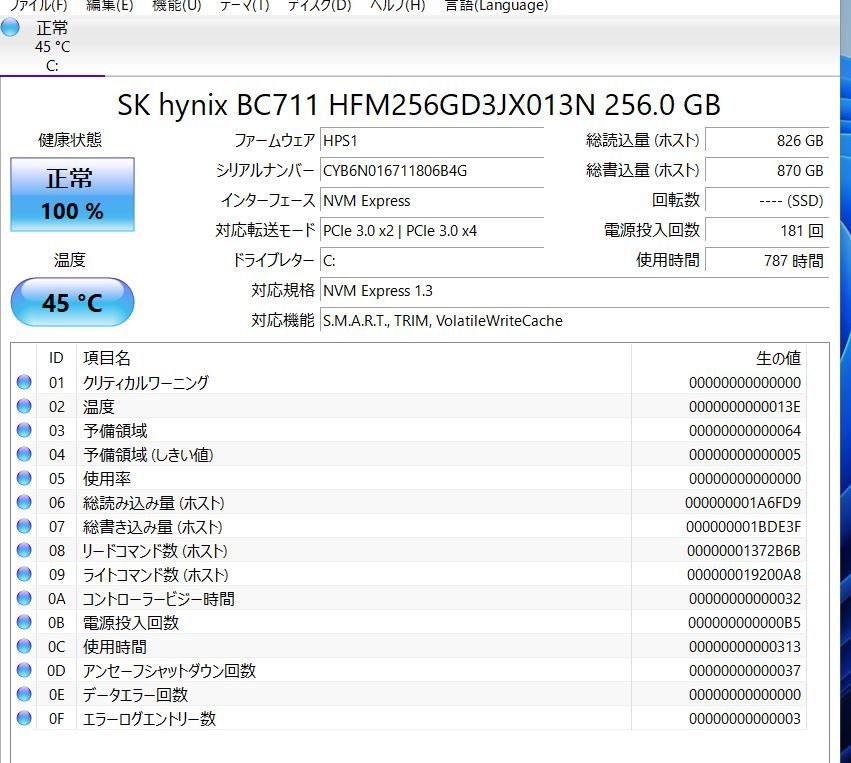
Task: Click the blue status orb for 温度 row
Action: [x=25, y=407]
